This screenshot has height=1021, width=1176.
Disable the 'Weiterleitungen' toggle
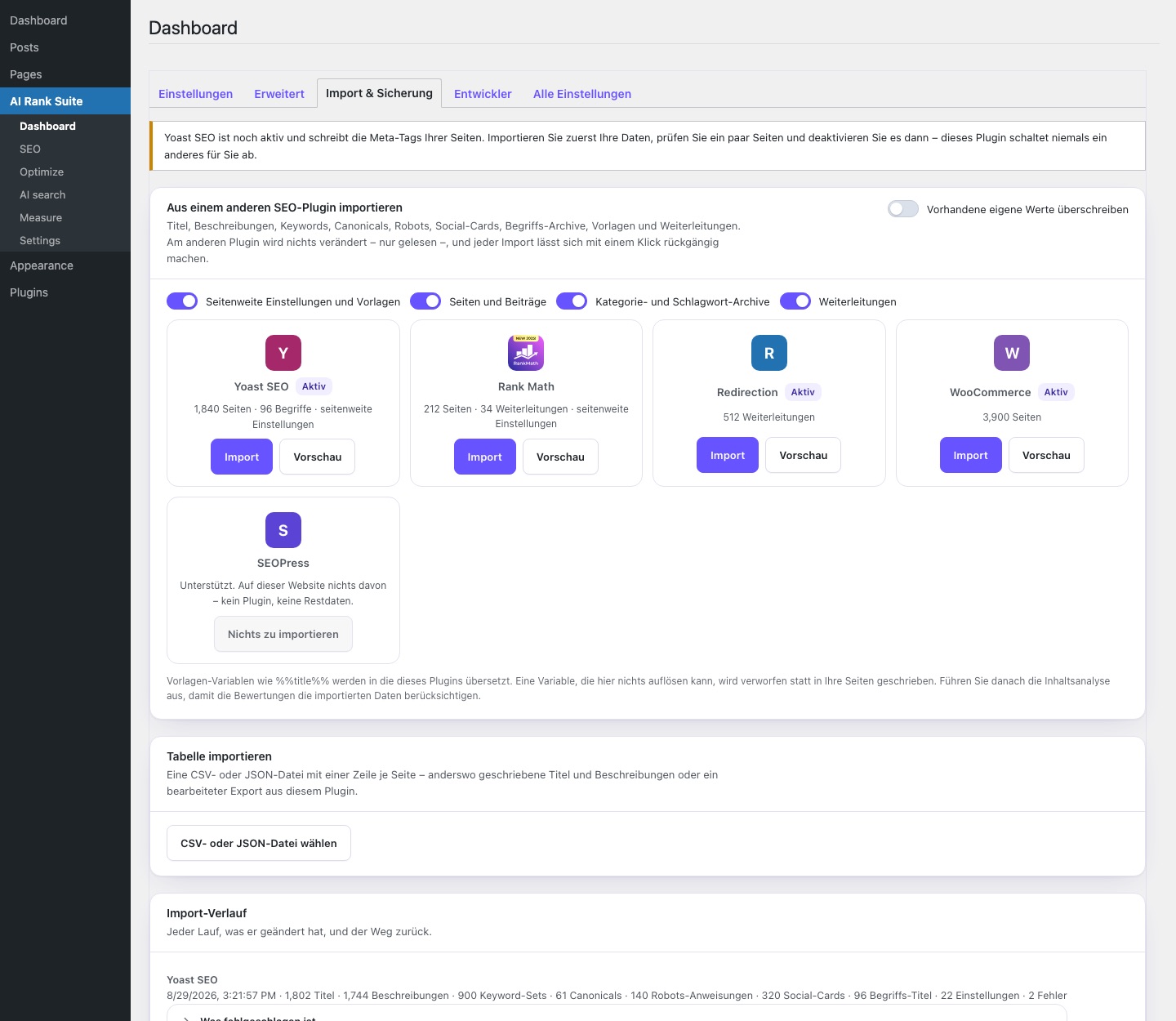pyautogui.click(x=795, y=301)
